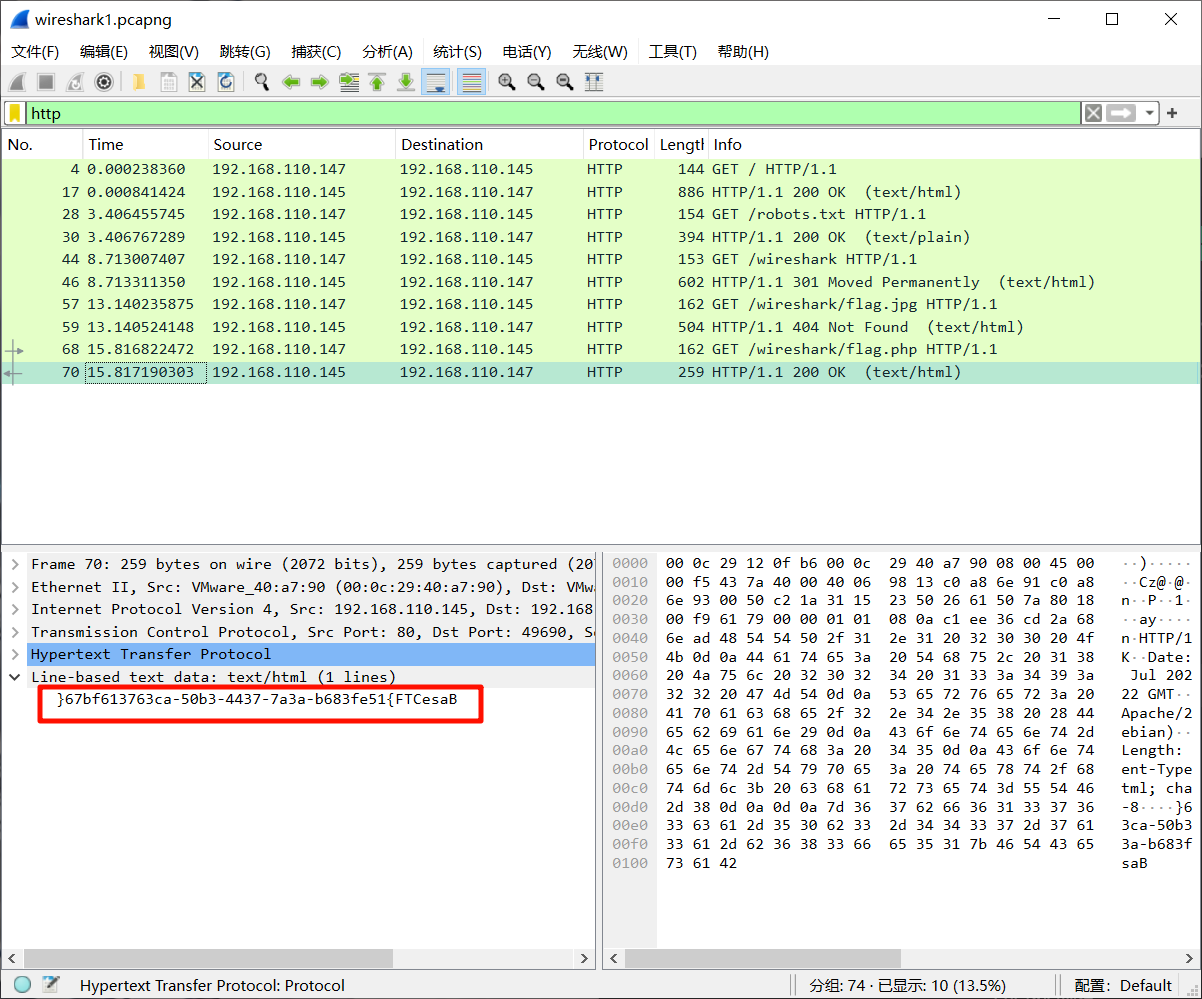Sort packets by the Time column header

tap(145, 145)
